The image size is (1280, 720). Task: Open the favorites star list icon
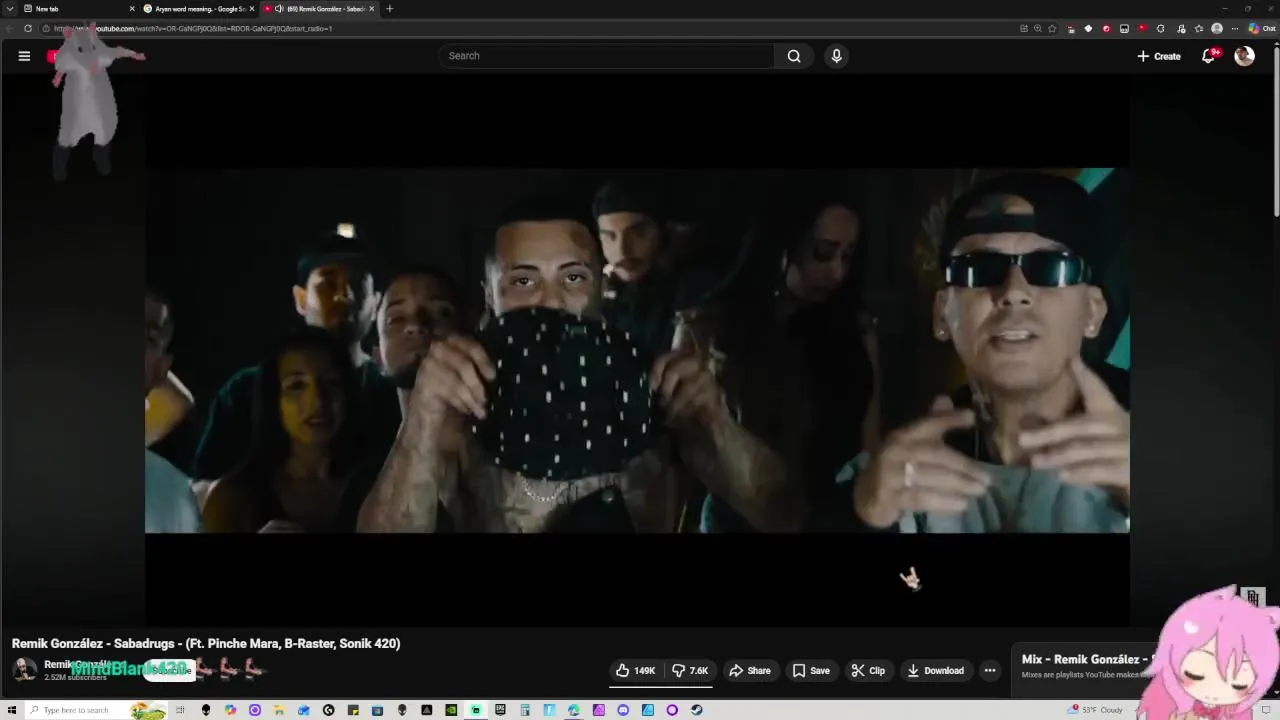(x=1199, y=29)
